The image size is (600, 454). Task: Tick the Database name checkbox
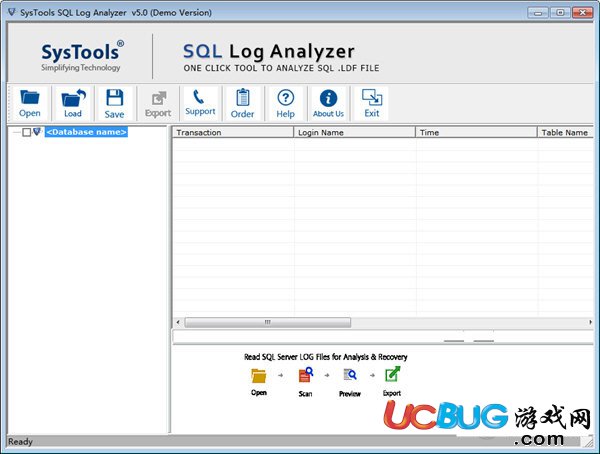click(26, 132)
